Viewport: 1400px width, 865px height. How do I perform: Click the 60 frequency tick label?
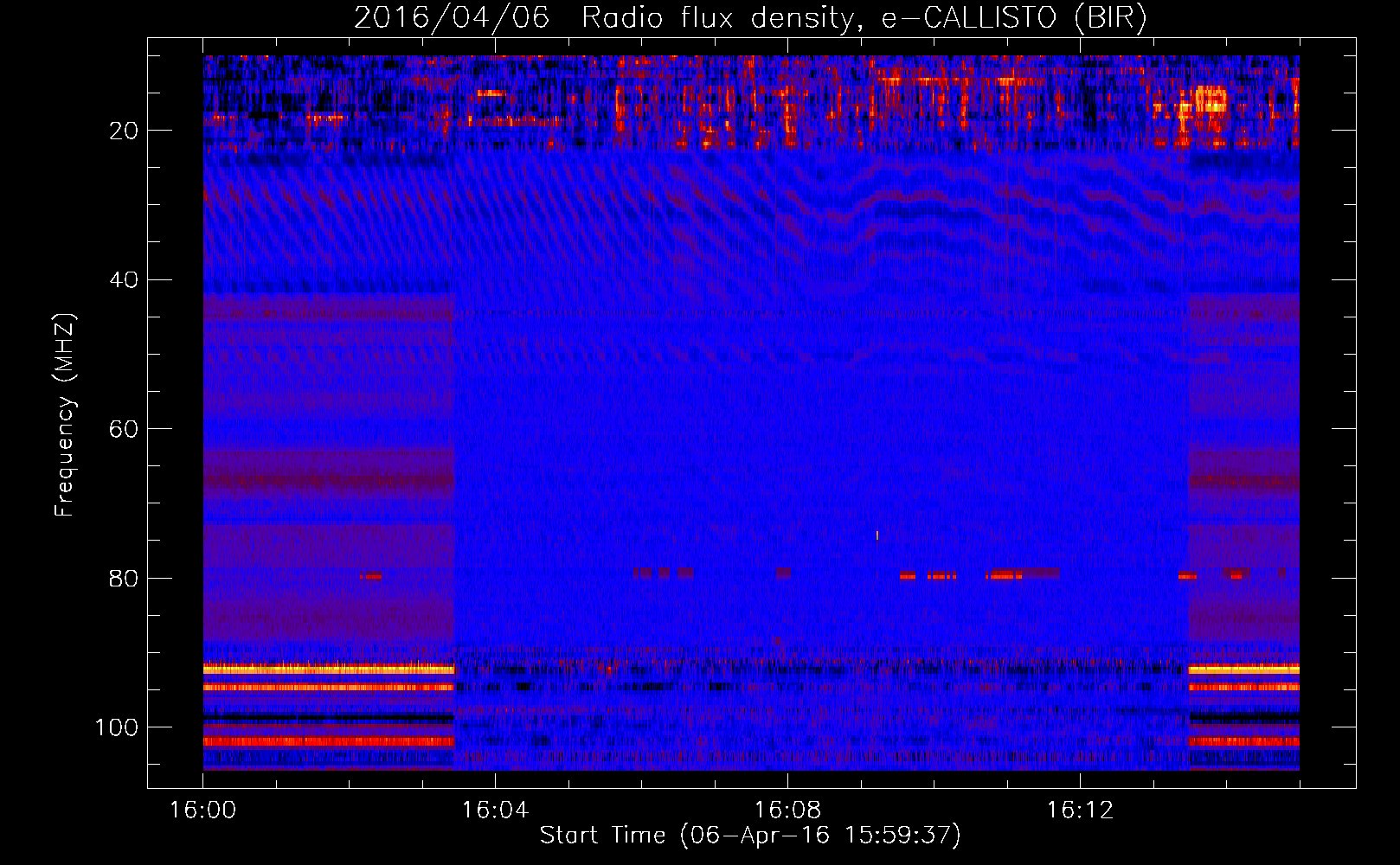(x=125, y=429)
